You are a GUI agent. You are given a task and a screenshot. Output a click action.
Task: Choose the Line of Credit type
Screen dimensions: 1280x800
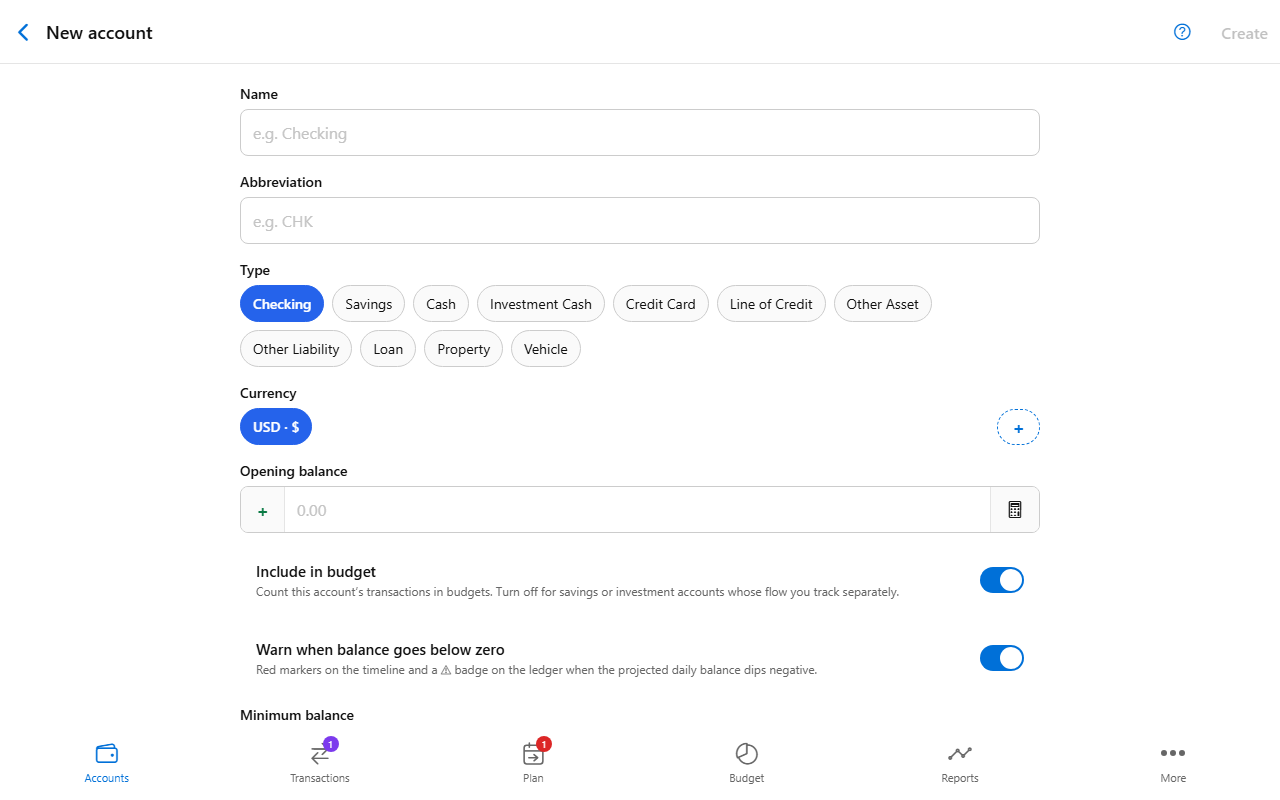771,304
